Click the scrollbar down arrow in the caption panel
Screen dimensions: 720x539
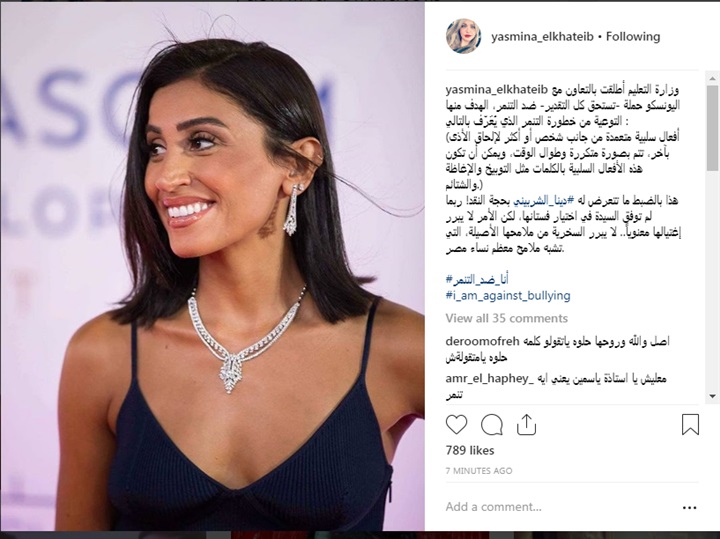[713, 396]
